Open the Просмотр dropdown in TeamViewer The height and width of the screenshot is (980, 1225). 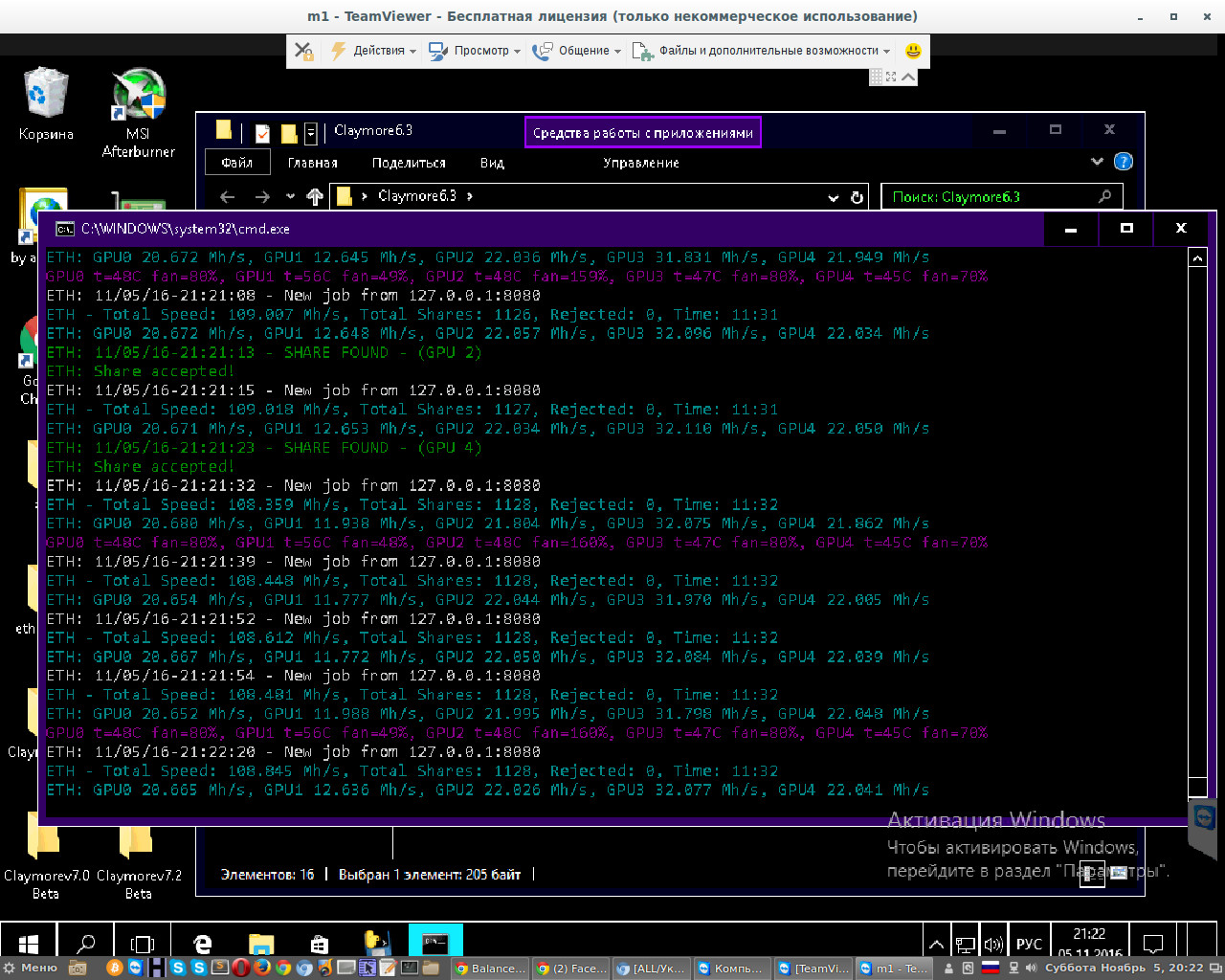click(475, 51)
